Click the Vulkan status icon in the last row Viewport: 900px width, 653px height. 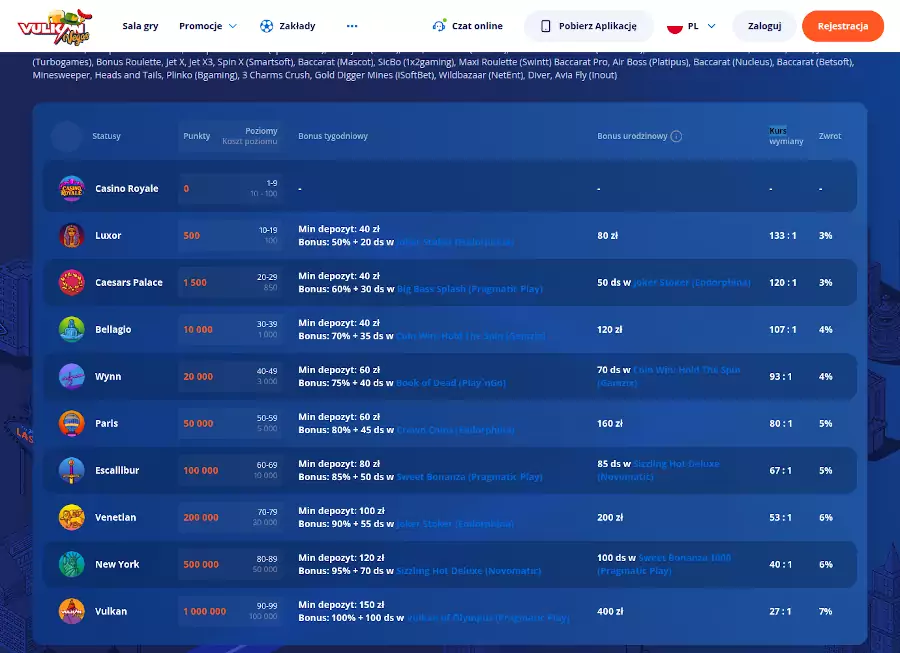click(x=71, y=611)
